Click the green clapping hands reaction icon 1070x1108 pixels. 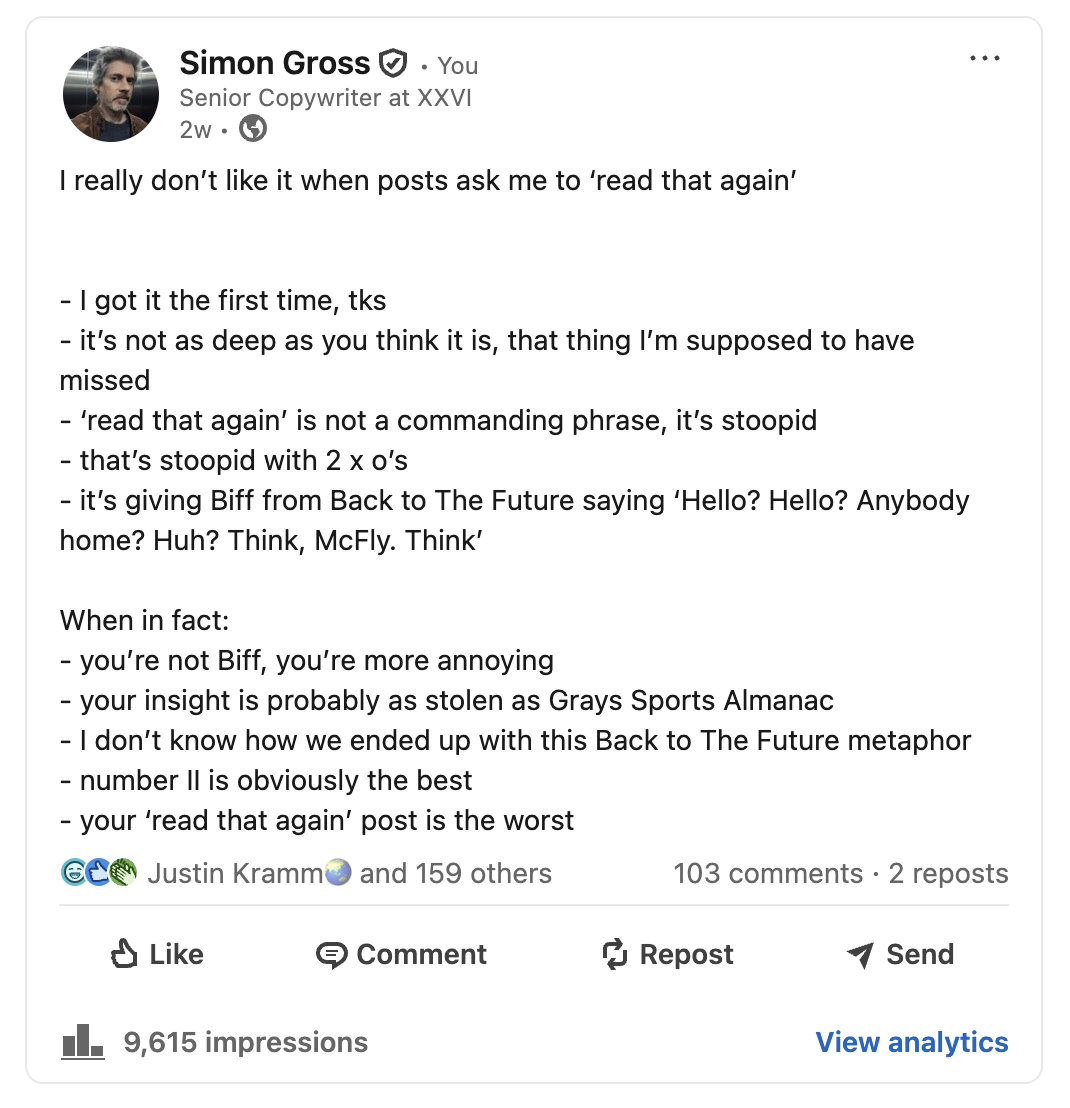click(x=123, y=873)
